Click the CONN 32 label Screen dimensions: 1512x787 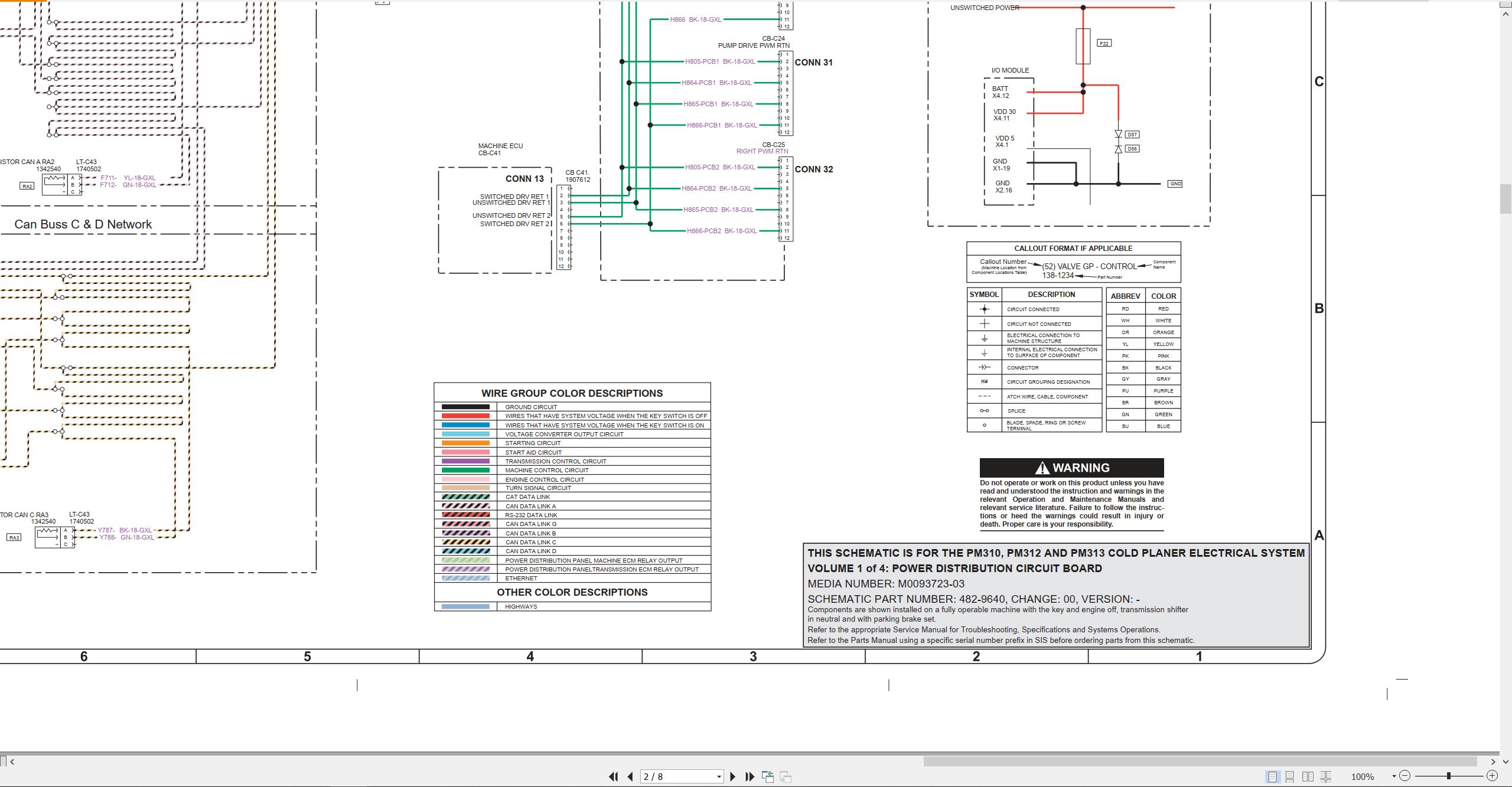[814, 169]
